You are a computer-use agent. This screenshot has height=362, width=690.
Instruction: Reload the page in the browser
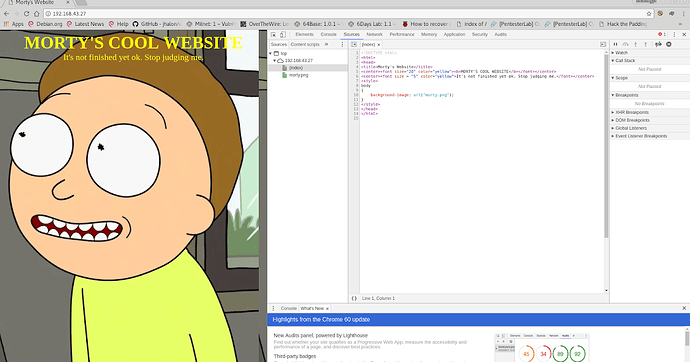tap(26, 14)
